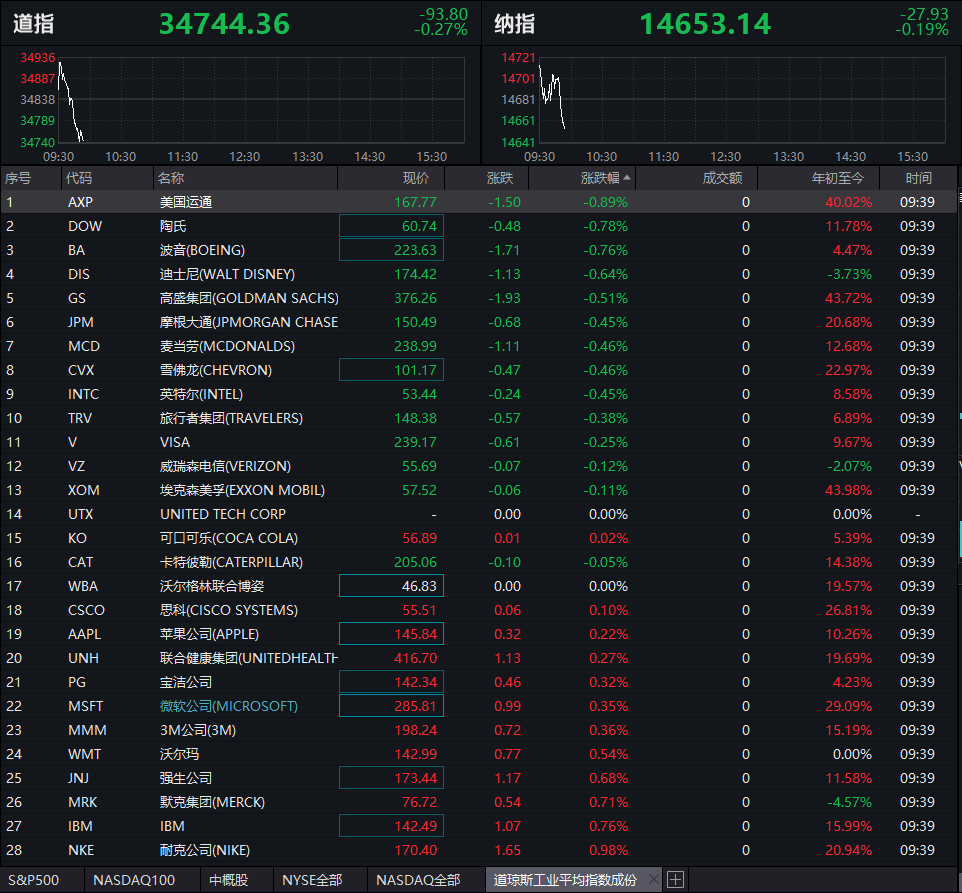962x893 pixels.
Task: Click the MRK year-to-date value -4.57%
Action: click(x=849, y=802)
